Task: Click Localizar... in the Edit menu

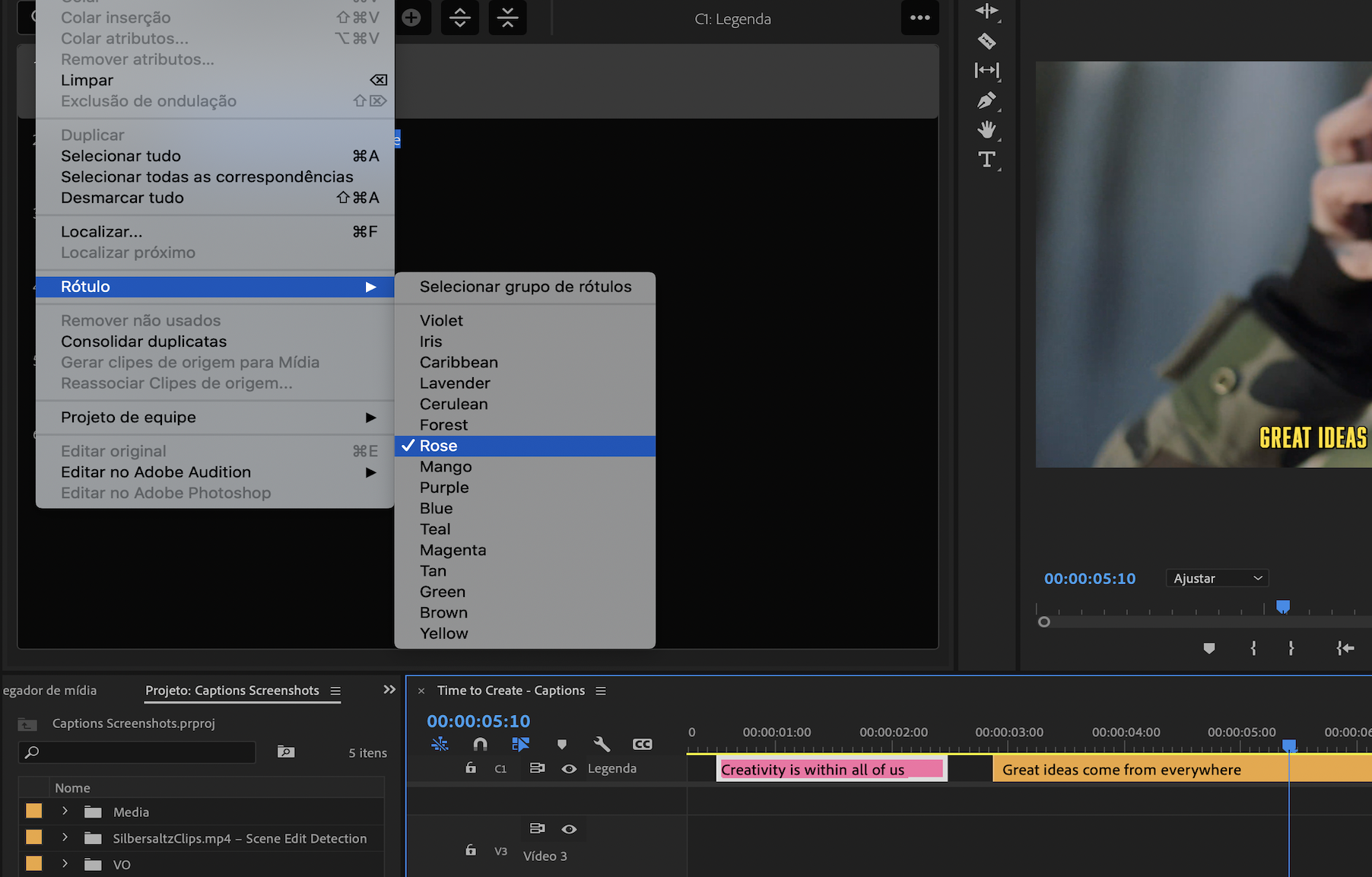Action: click(215, 232)
